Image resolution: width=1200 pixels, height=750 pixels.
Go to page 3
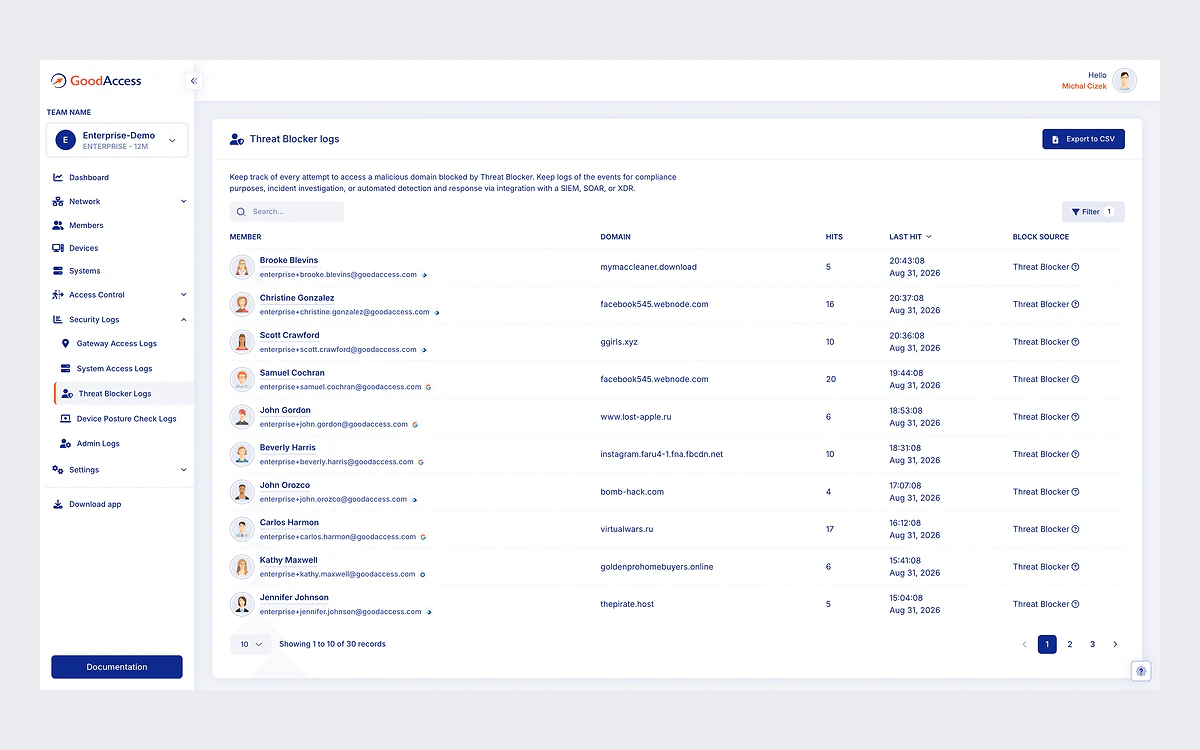click(x=1093, y=644)
